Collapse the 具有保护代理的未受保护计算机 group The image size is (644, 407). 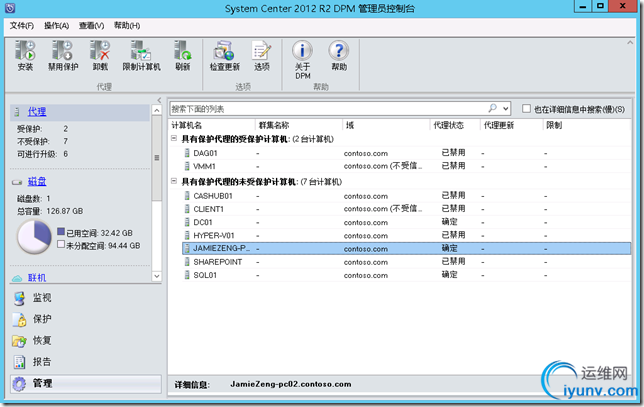(174, 181)
